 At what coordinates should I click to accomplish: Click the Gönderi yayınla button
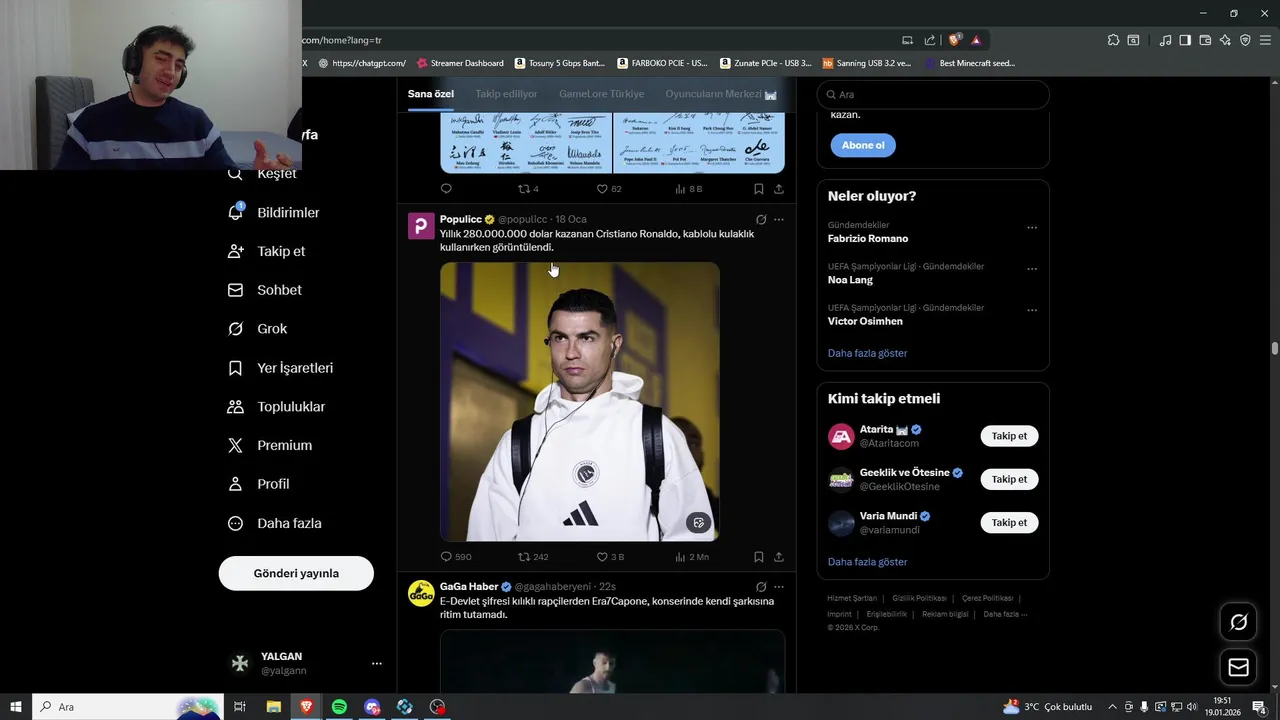pos(296,573)
